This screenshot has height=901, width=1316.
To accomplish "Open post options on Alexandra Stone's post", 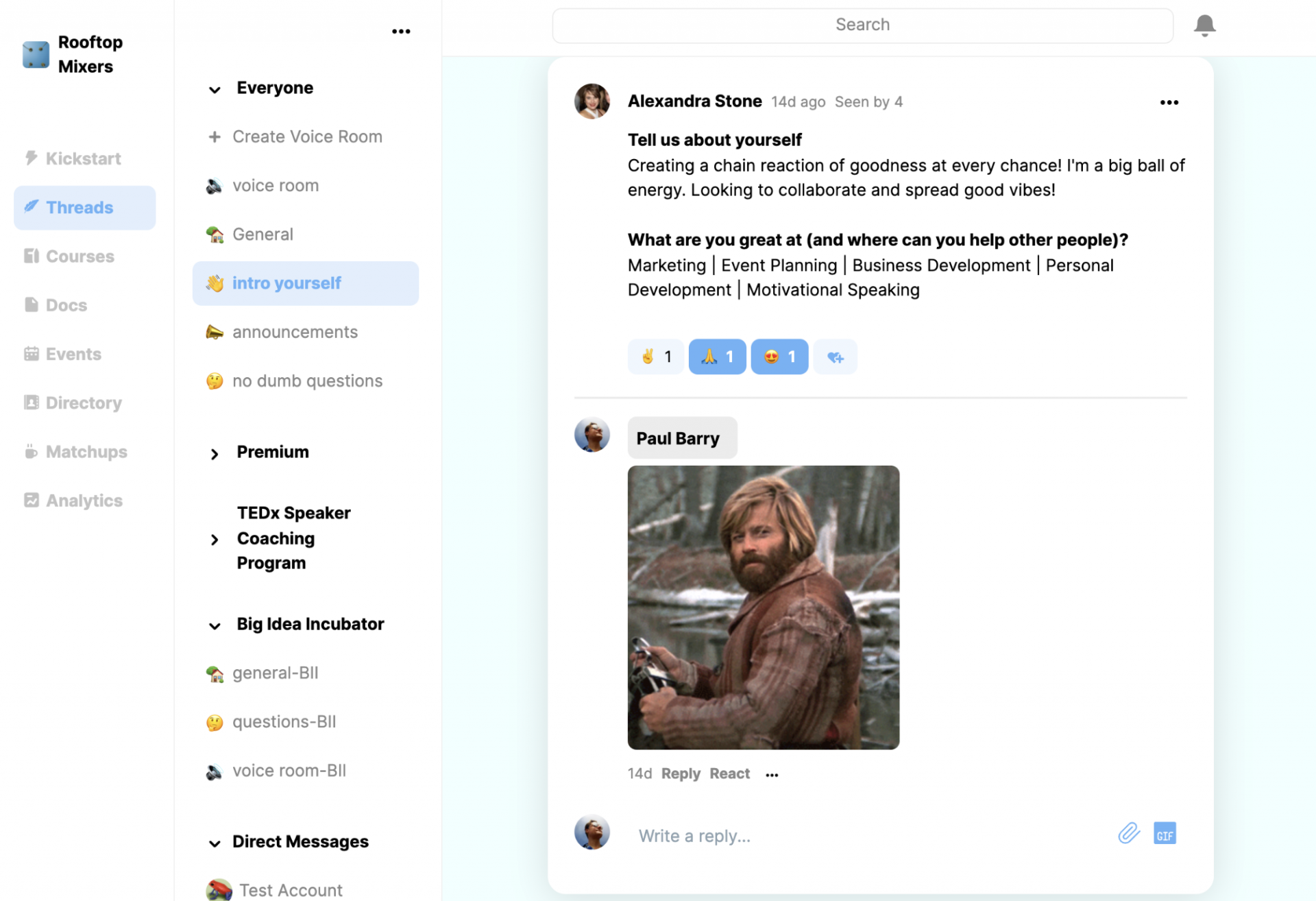I will [x=1169, y=102].
